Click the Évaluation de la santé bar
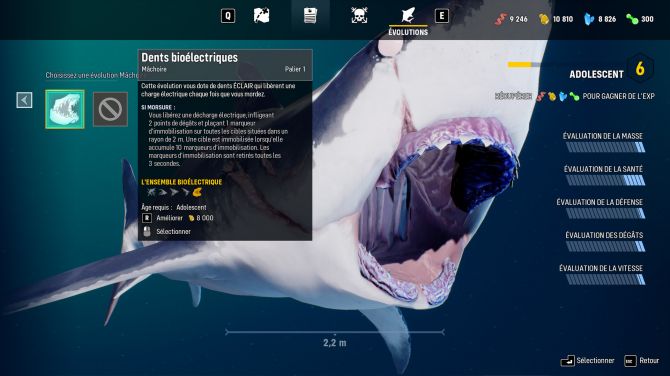 605,180
